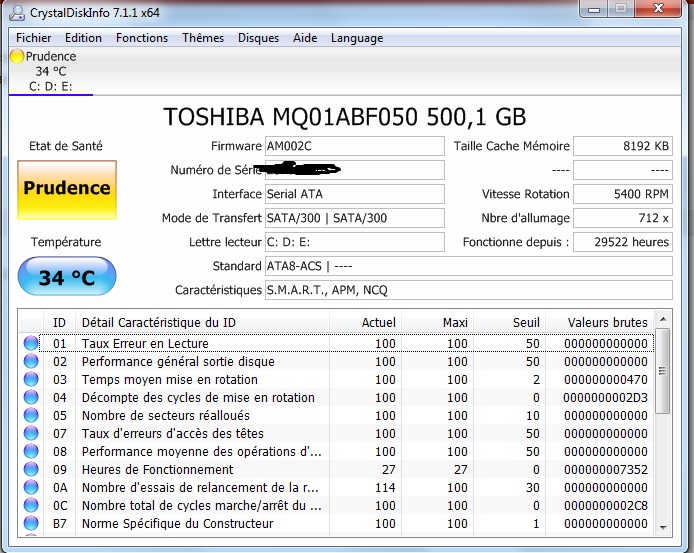Click the Interface field Serial ATA
The height and width of the screenshot is (553, 694).
[355, 194]
